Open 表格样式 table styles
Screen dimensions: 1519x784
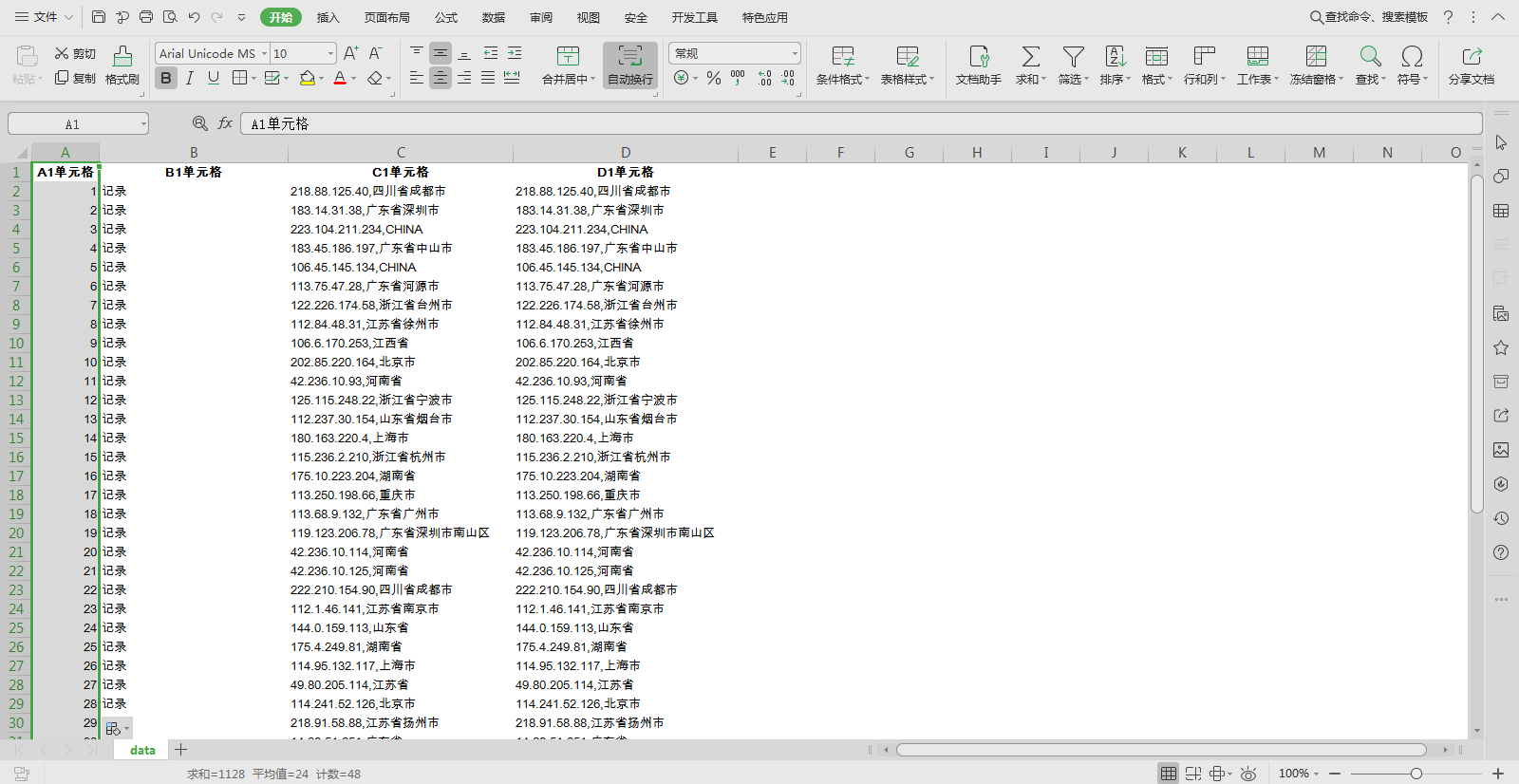pyautogui.click(x=908, y=65)
